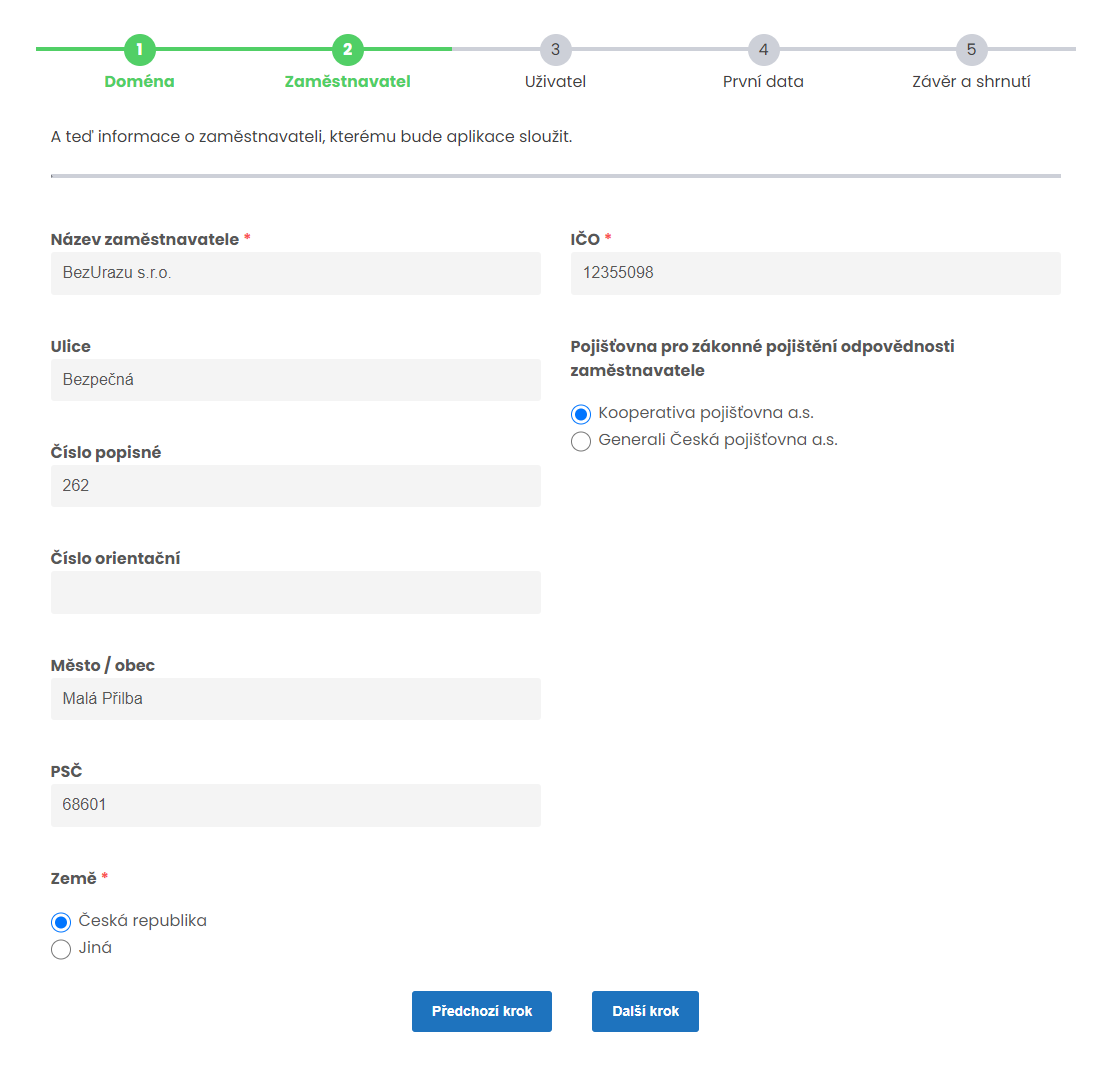Edit the Ulice field with Bezpečná
The height and width of the screenshot is (1085, 1119).
point(295,380)
